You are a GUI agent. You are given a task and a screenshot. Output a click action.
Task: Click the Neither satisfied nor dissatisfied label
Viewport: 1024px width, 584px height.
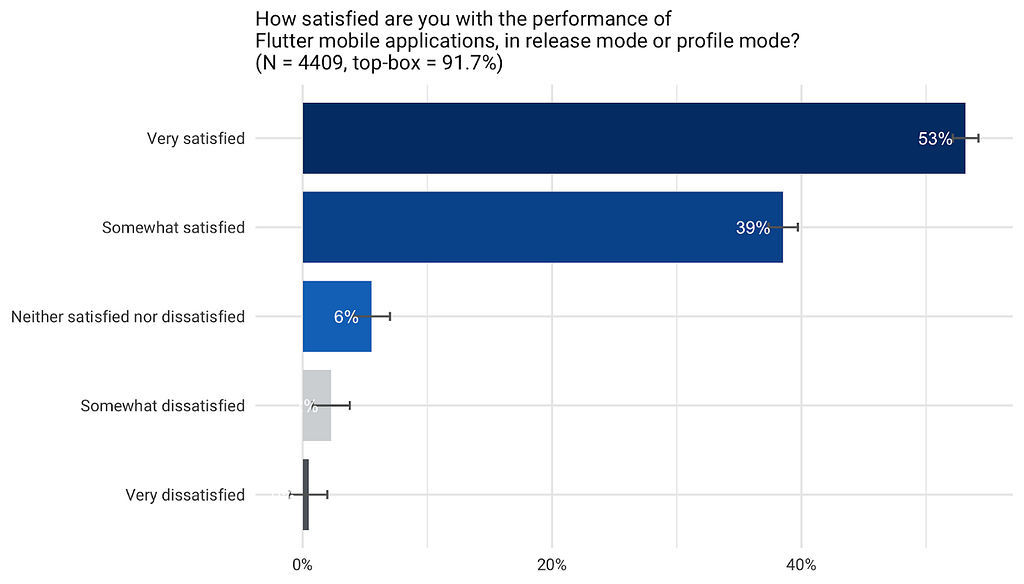[128, 317]
